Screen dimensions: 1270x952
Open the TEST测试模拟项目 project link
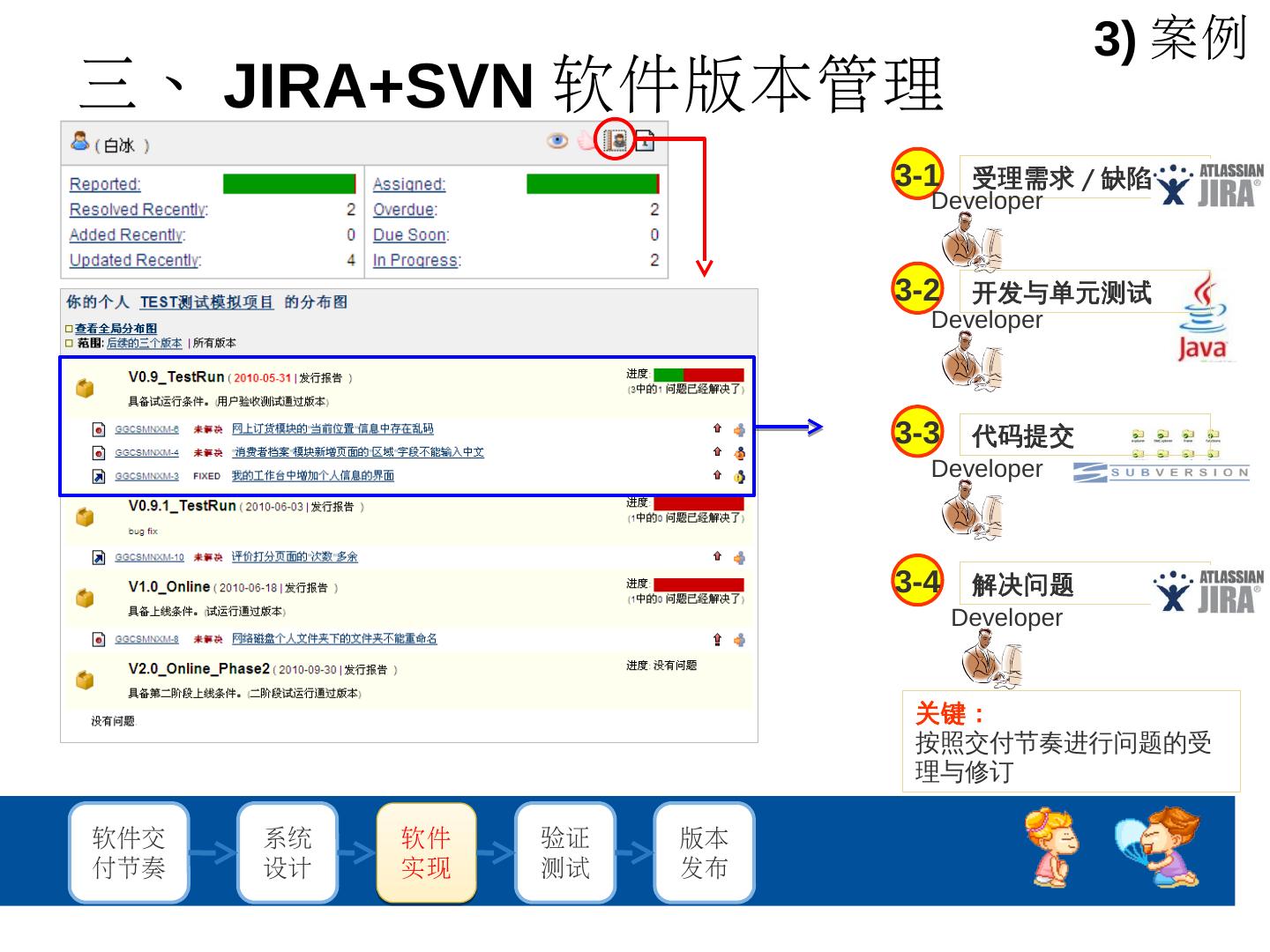tap(206, 302)
